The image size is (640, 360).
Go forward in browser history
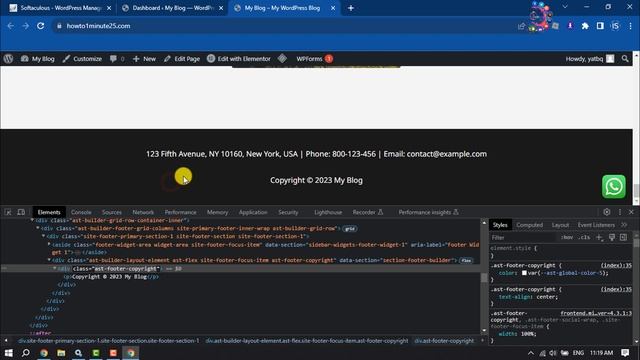(25, 26)
